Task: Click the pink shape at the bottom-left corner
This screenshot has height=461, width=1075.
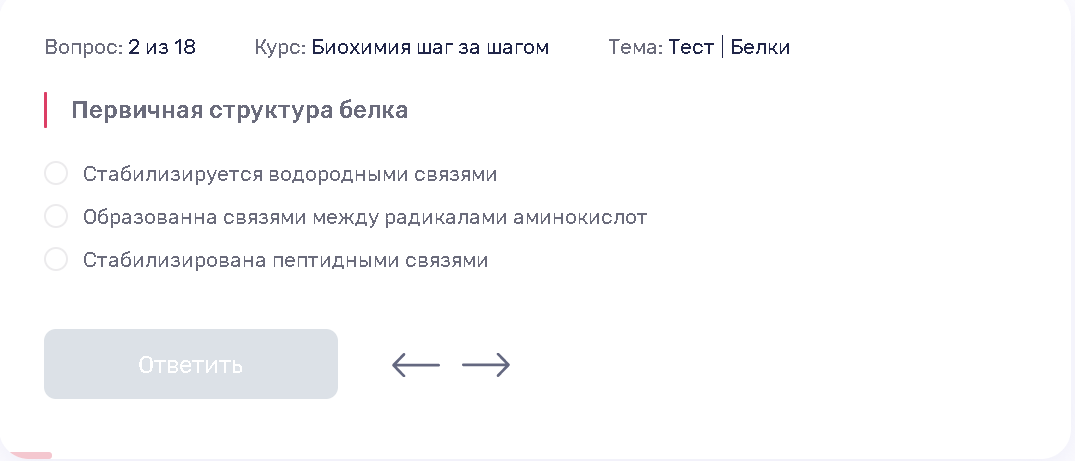Action: pos(32,456)
